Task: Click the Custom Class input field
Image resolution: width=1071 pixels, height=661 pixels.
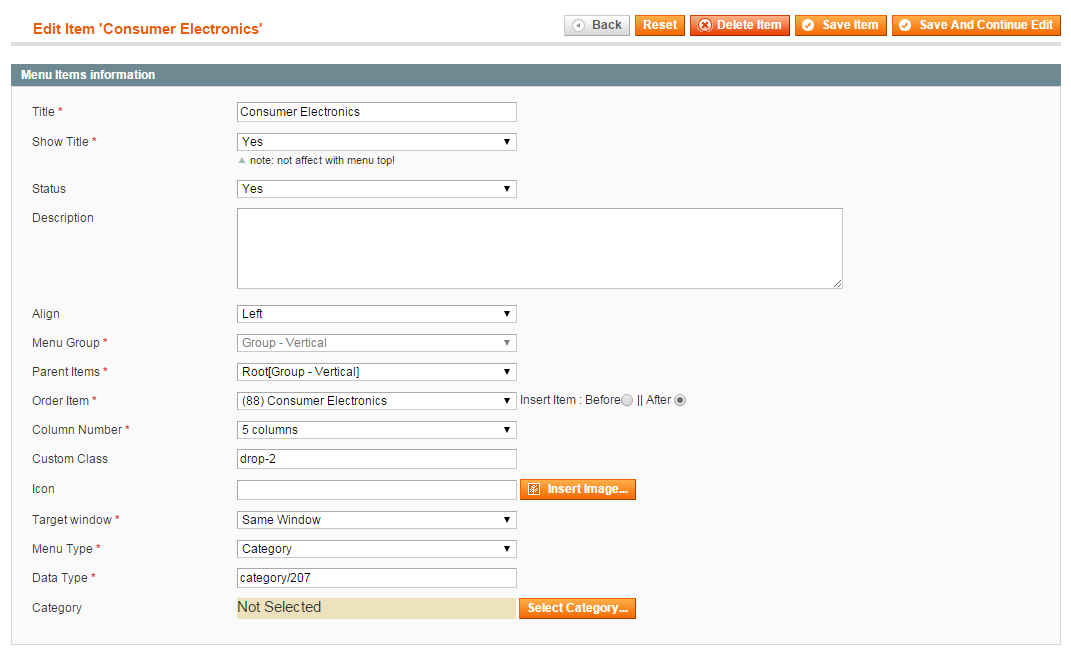Action: tap(376, 459)
